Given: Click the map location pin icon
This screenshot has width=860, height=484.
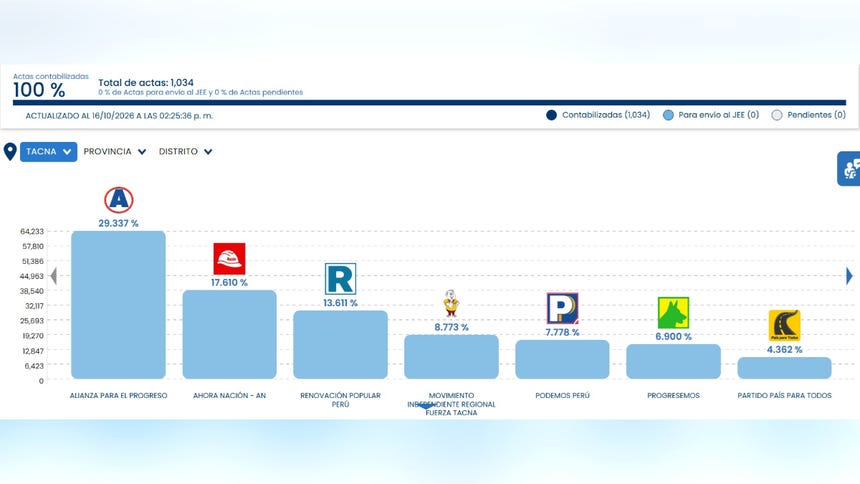Looking at the screenshot, I should (10, 151).
